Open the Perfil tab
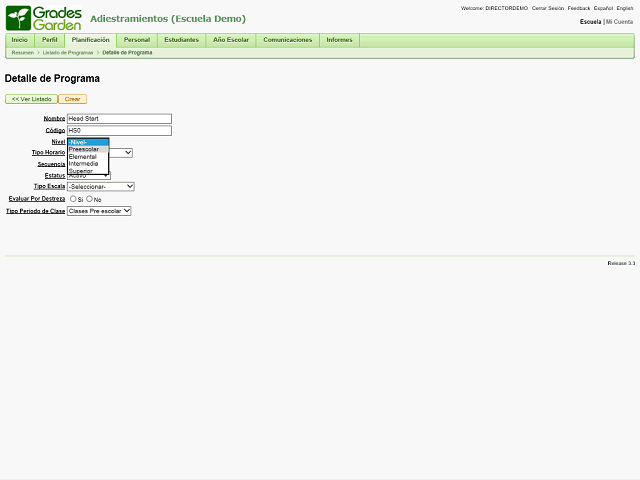The width and height of the screenshot is (640, 480). click(50, 40)
